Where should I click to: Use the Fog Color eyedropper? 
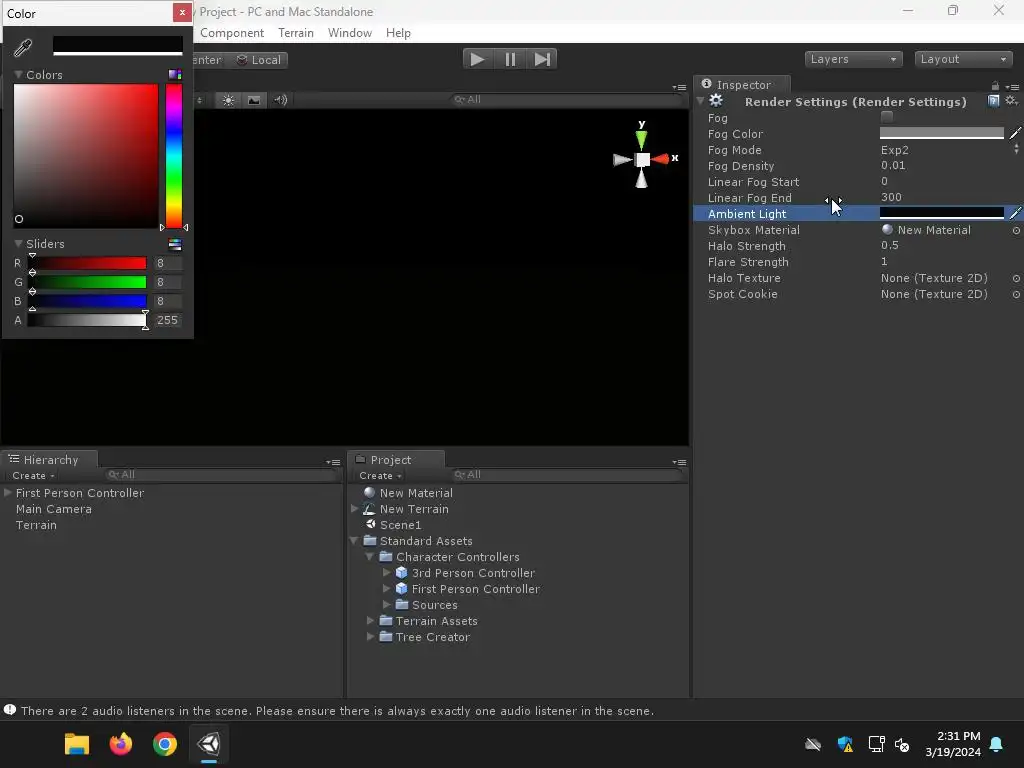[1015, 133]
